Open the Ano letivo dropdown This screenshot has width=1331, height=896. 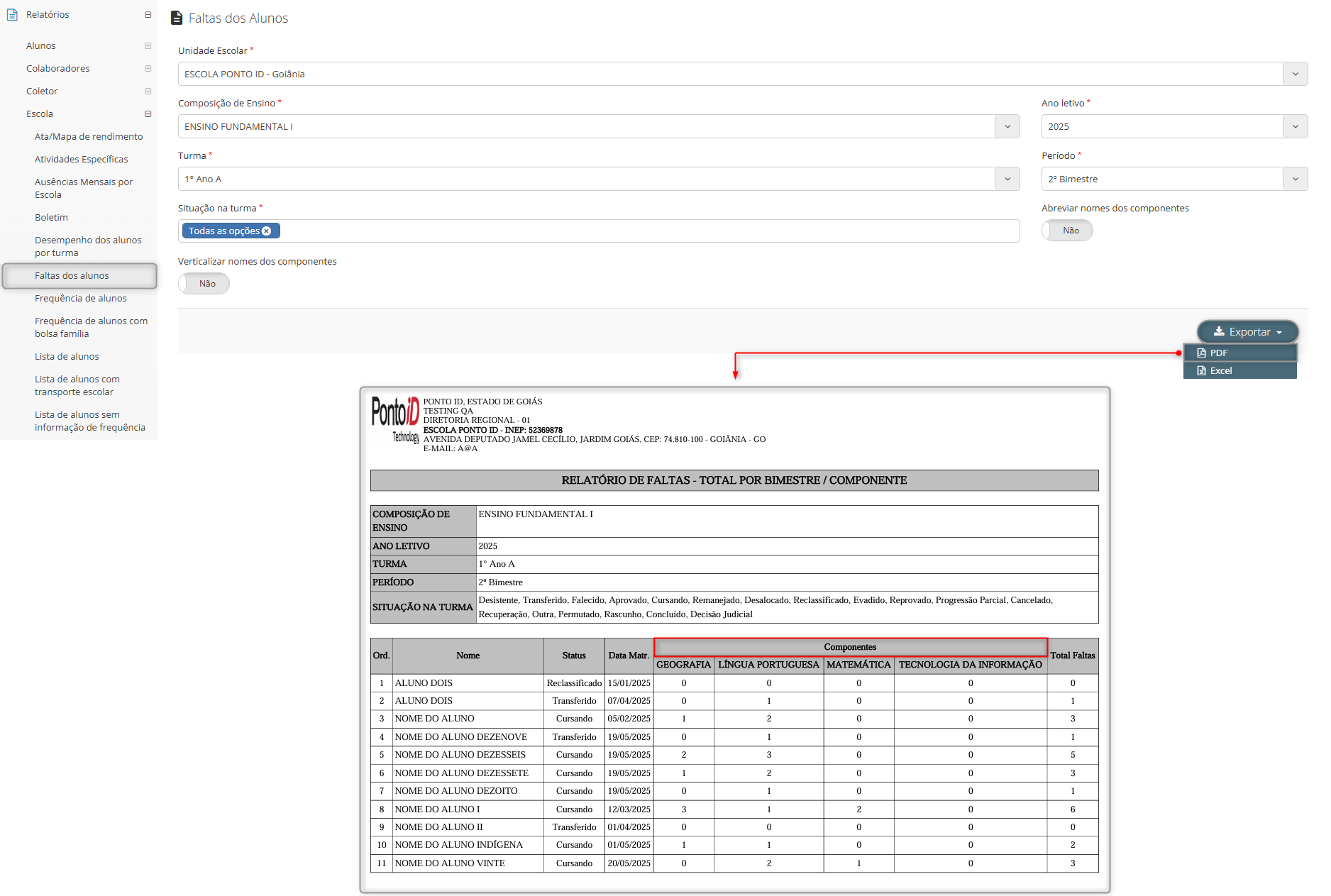click(1295, 126)
